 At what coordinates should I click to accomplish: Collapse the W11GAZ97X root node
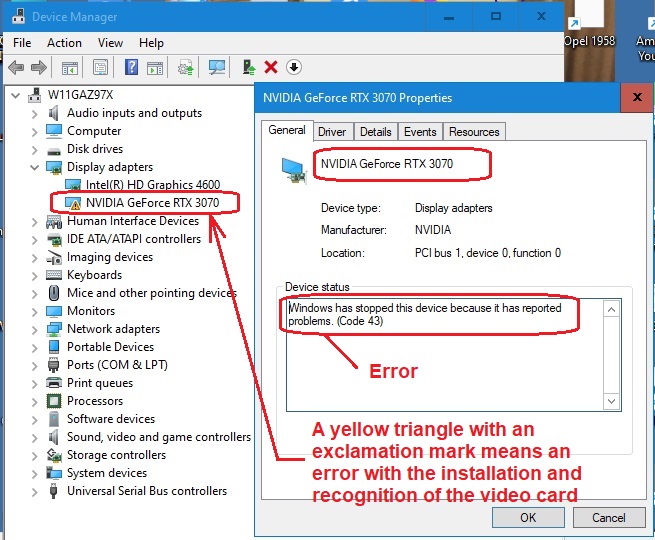click(x=15, y=96)
